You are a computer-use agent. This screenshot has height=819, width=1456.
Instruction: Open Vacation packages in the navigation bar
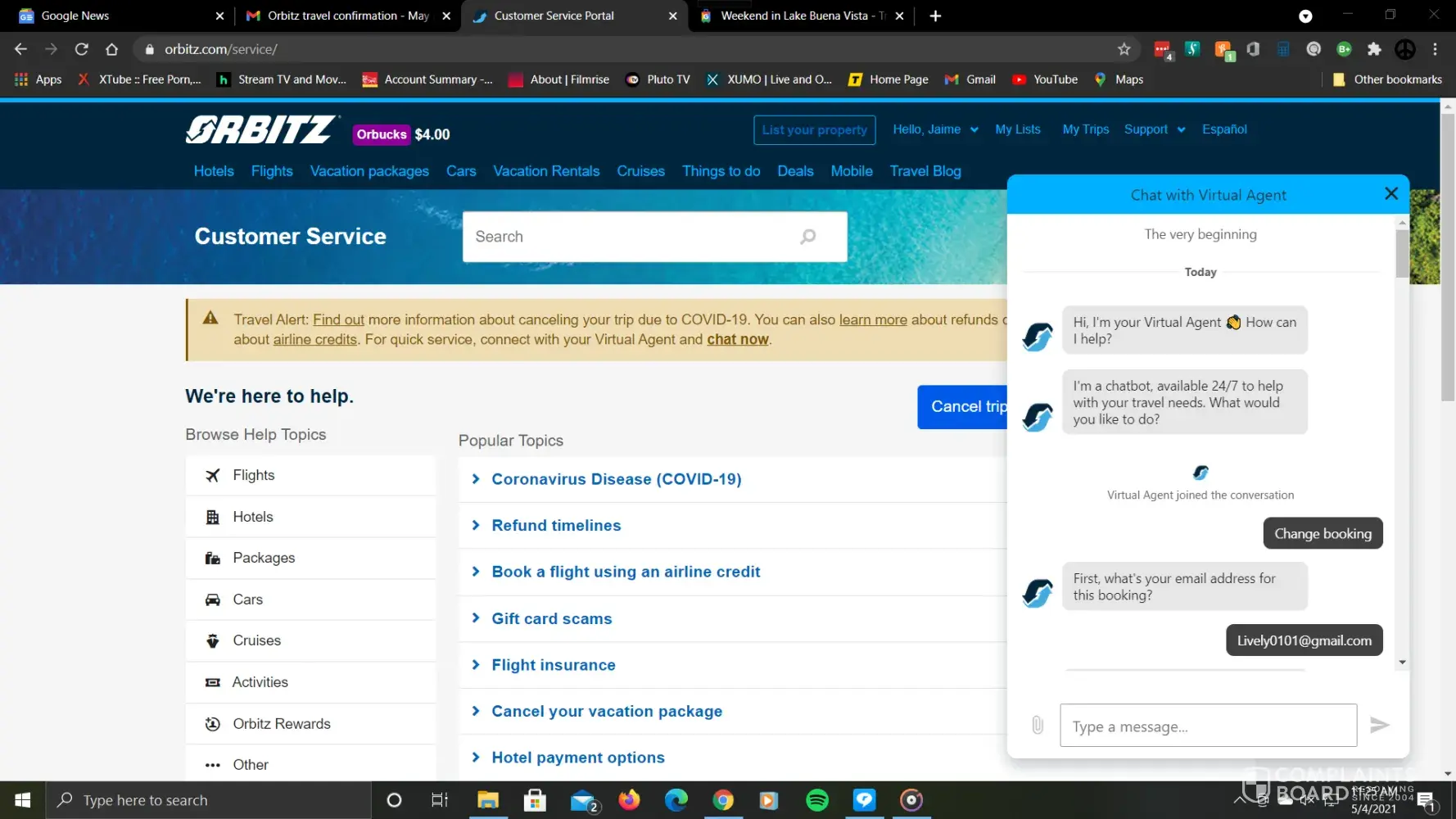(369, 171)
